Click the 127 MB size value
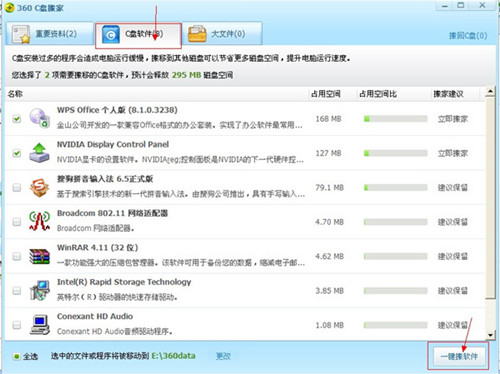 coord(328,153)
